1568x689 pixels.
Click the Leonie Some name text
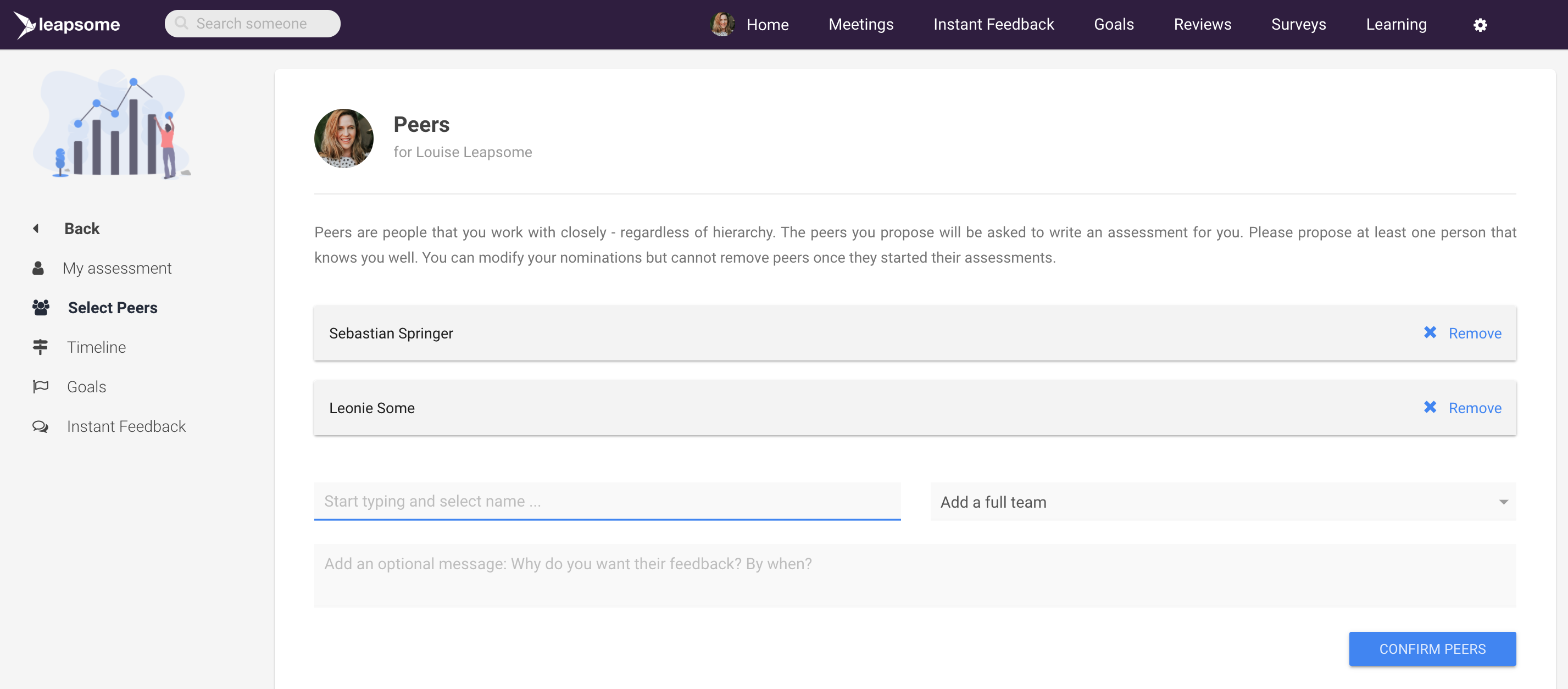371,408
